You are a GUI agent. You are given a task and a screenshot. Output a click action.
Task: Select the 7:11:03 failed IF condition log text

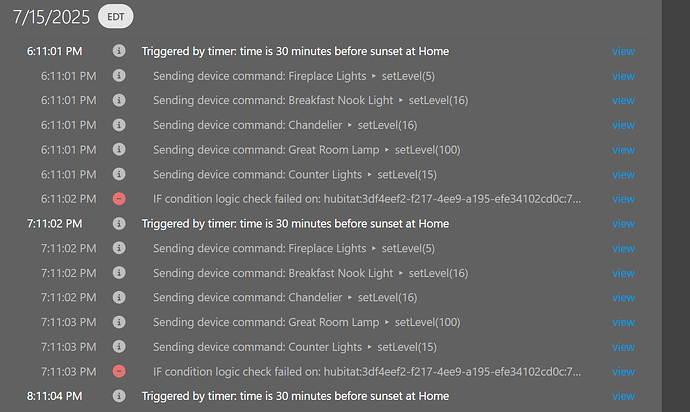coord(367,372)
